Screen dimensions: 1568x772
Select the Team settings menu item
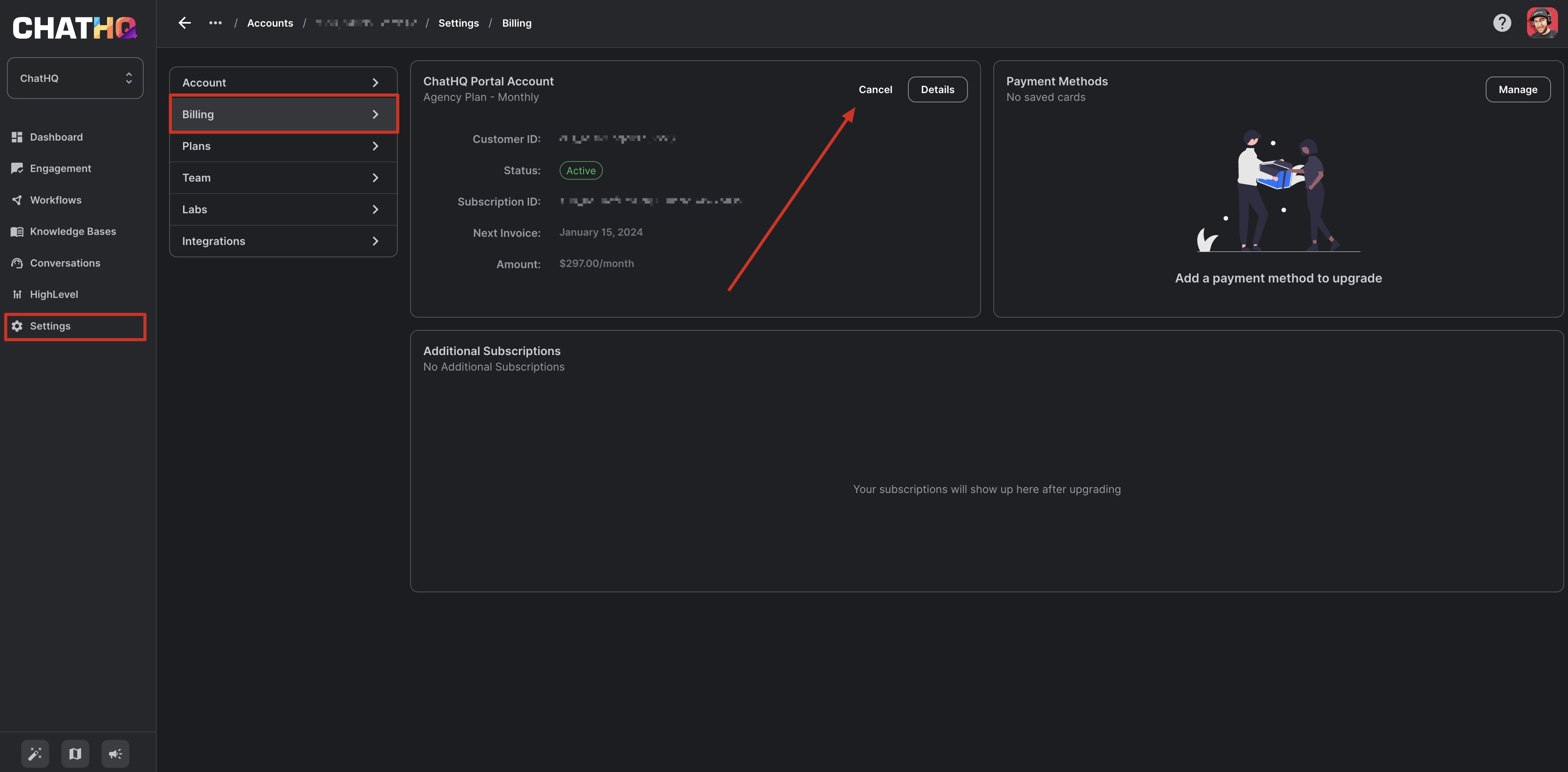[x=283, y=178]
